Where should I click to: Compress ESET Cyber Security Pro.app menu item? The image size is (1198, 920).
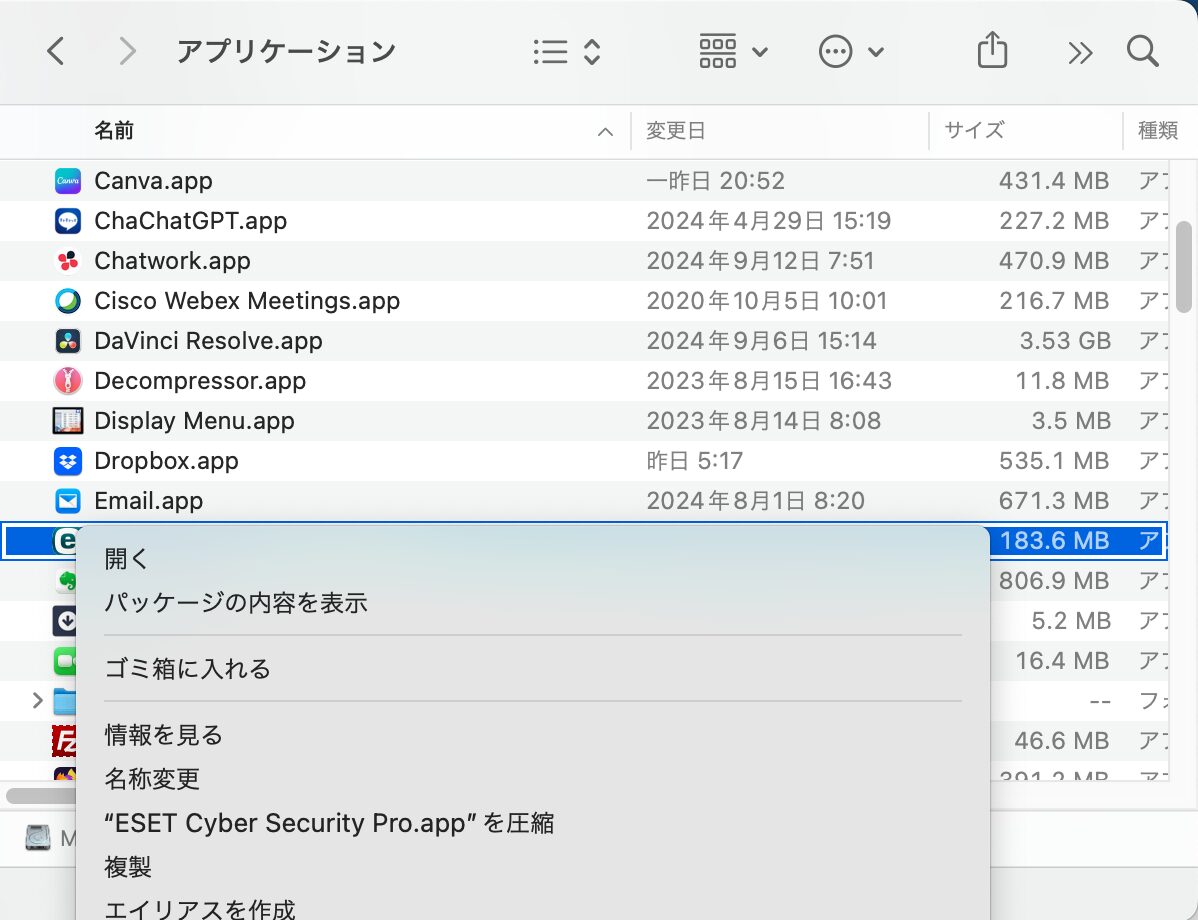tap(329, 823)
